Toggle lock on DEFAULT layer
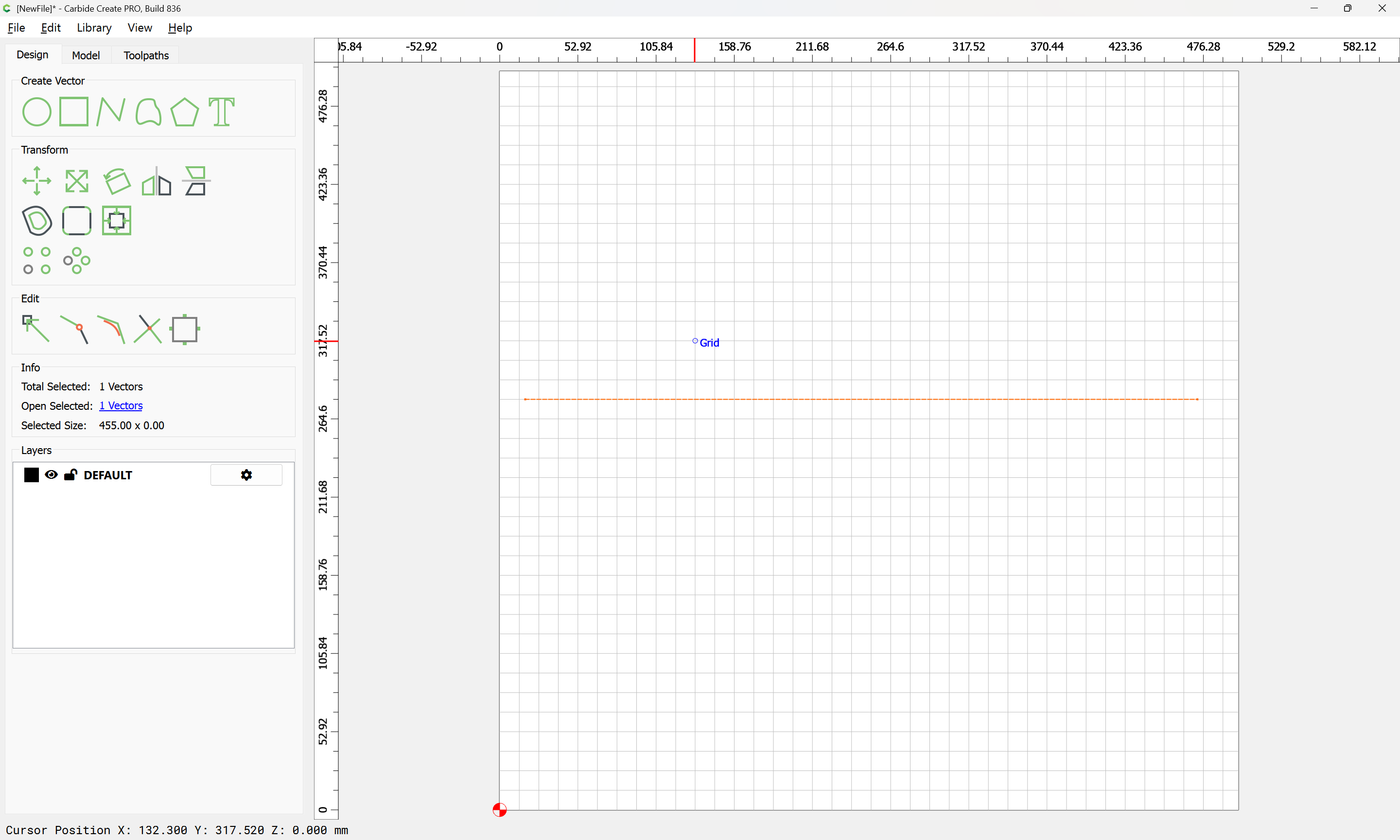1400x840 pixels. click(71, 475)
